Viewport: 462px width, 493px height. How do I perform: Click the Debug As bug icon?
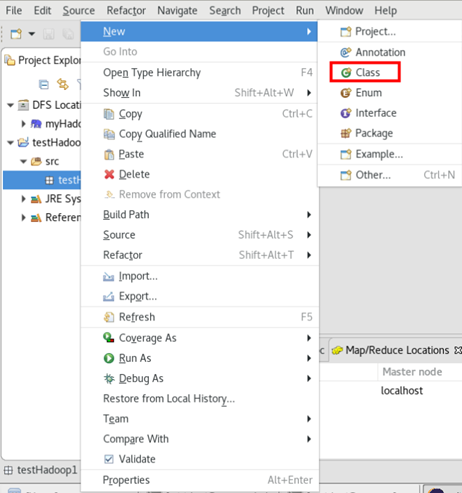point(109,379)
